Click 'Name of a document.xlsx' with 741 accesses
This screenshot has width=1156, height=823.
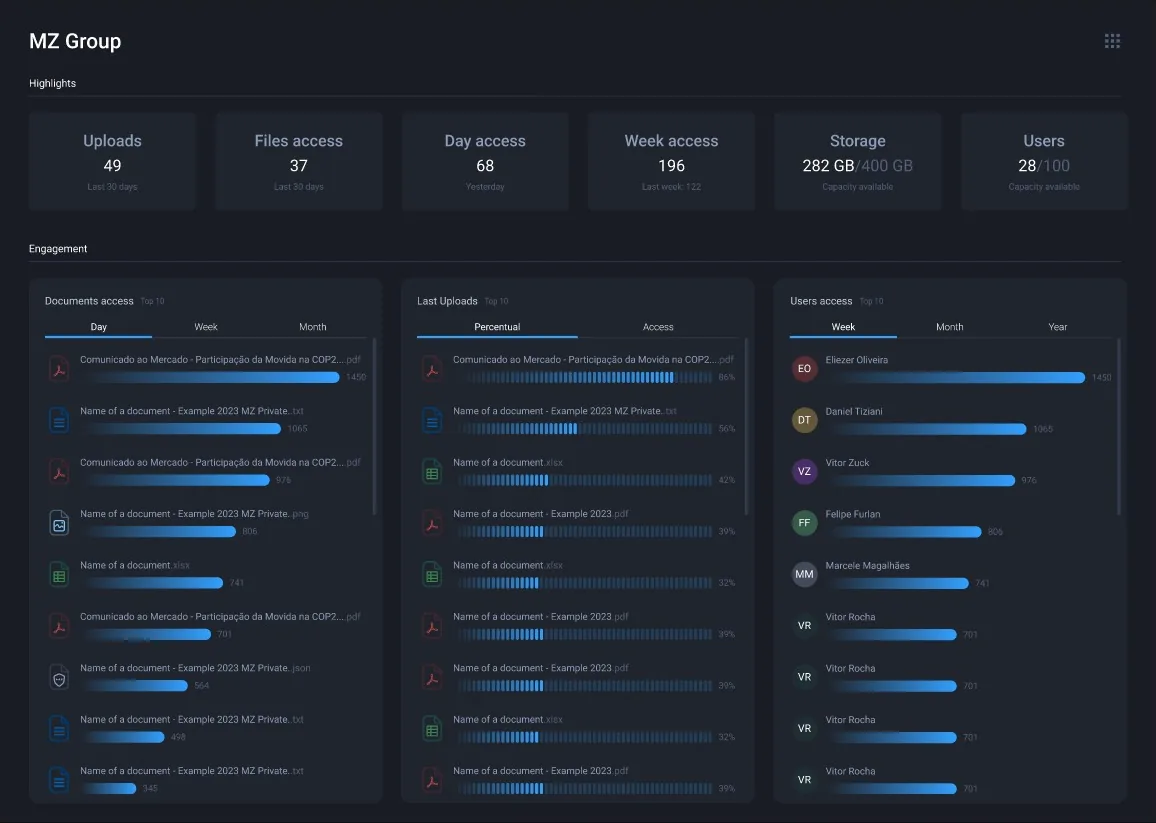pos(135,566)
